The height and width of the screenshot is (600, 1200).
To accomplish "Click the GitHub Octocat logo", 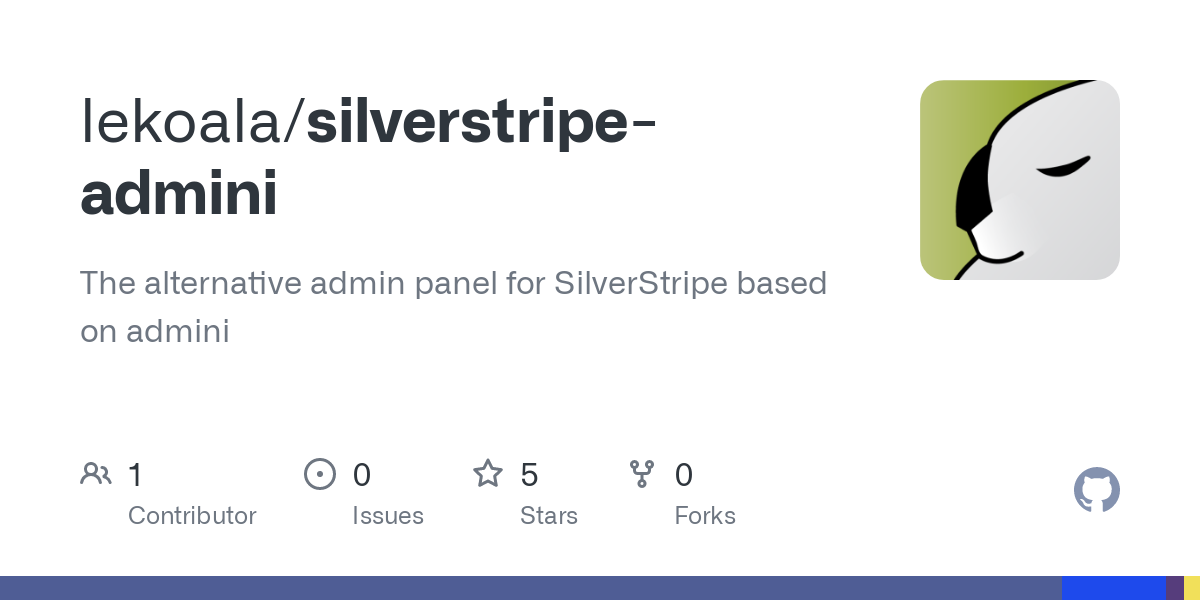I will coord(1096,490).
